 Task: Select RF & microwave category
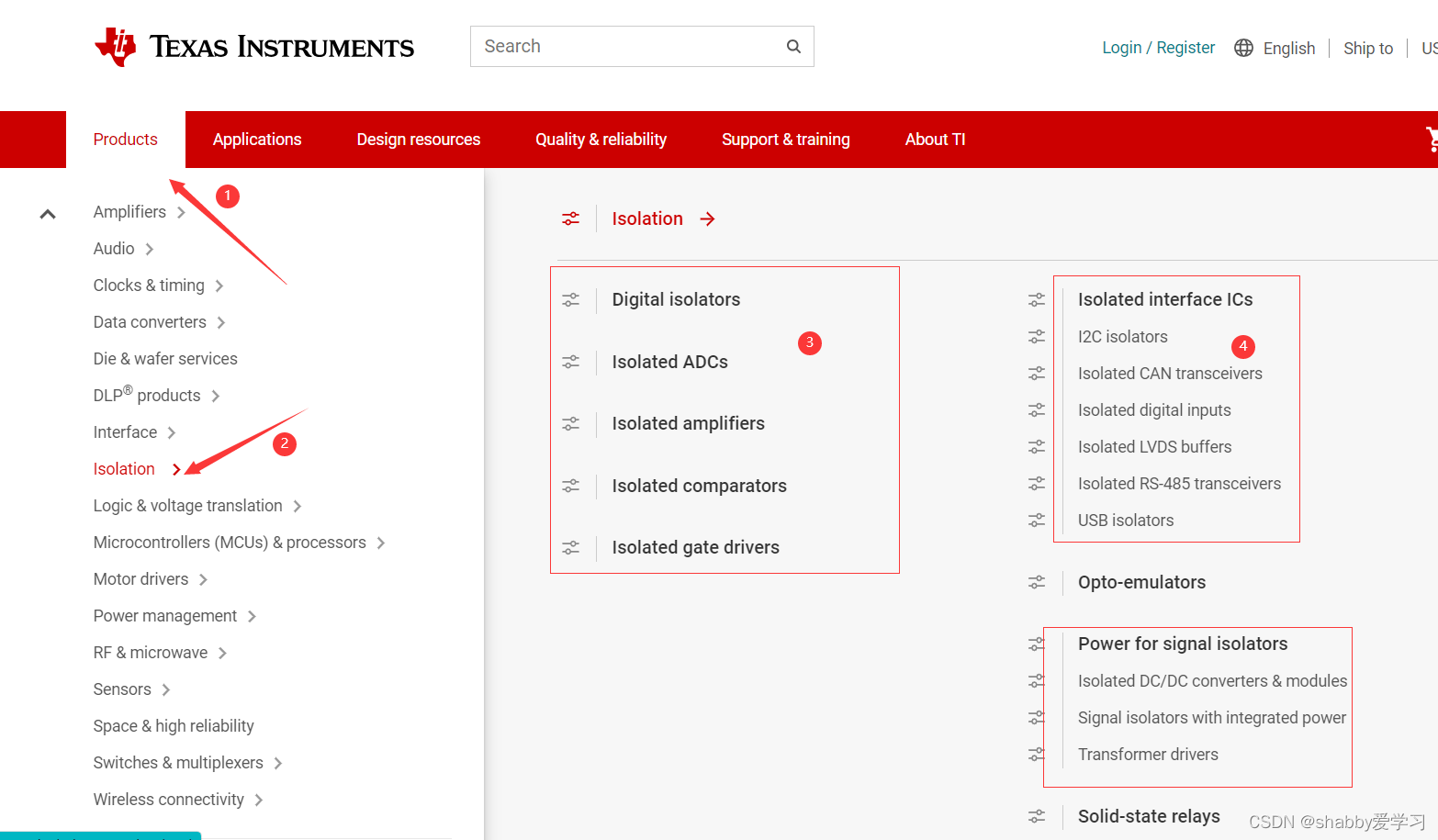pos(151,653)
